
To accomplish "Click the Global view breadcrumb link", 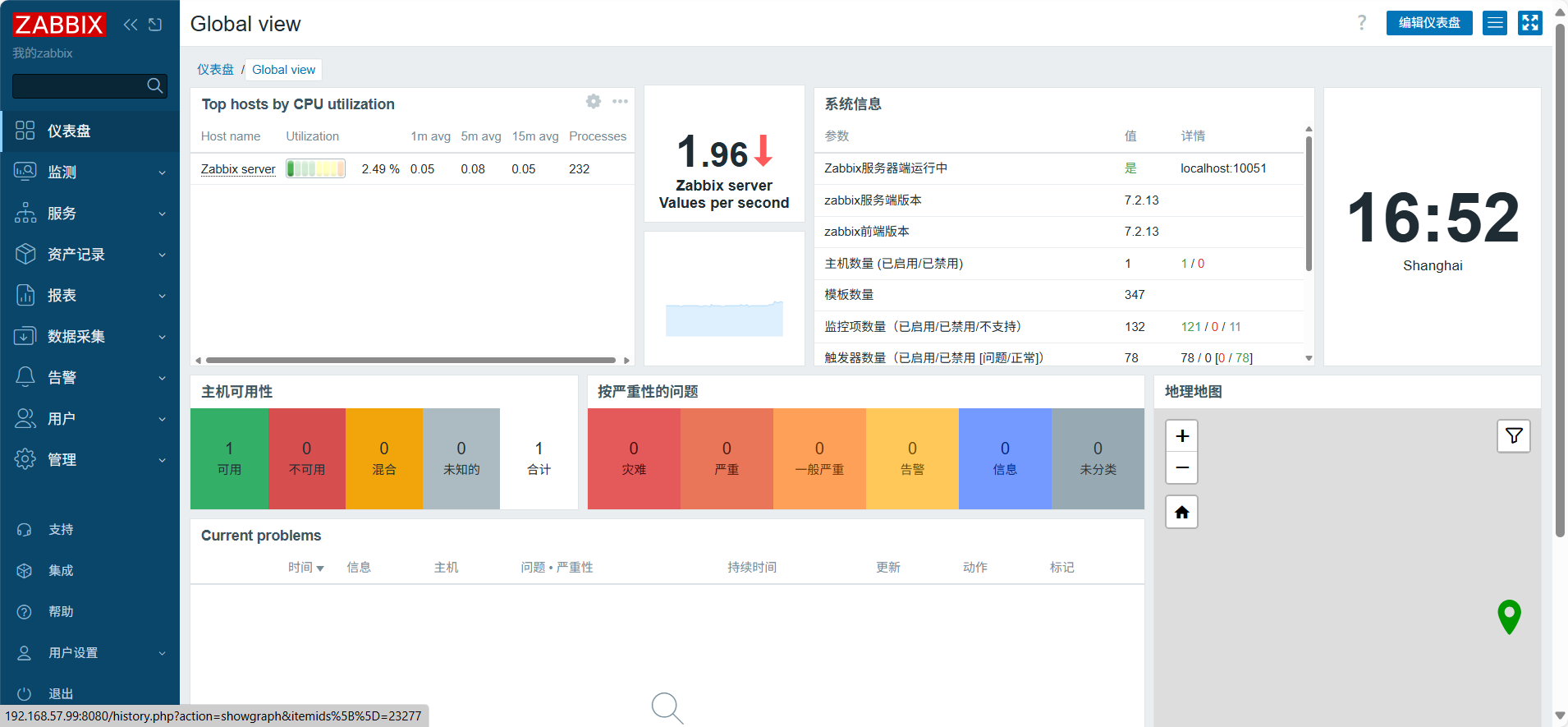I will [283, 70].
